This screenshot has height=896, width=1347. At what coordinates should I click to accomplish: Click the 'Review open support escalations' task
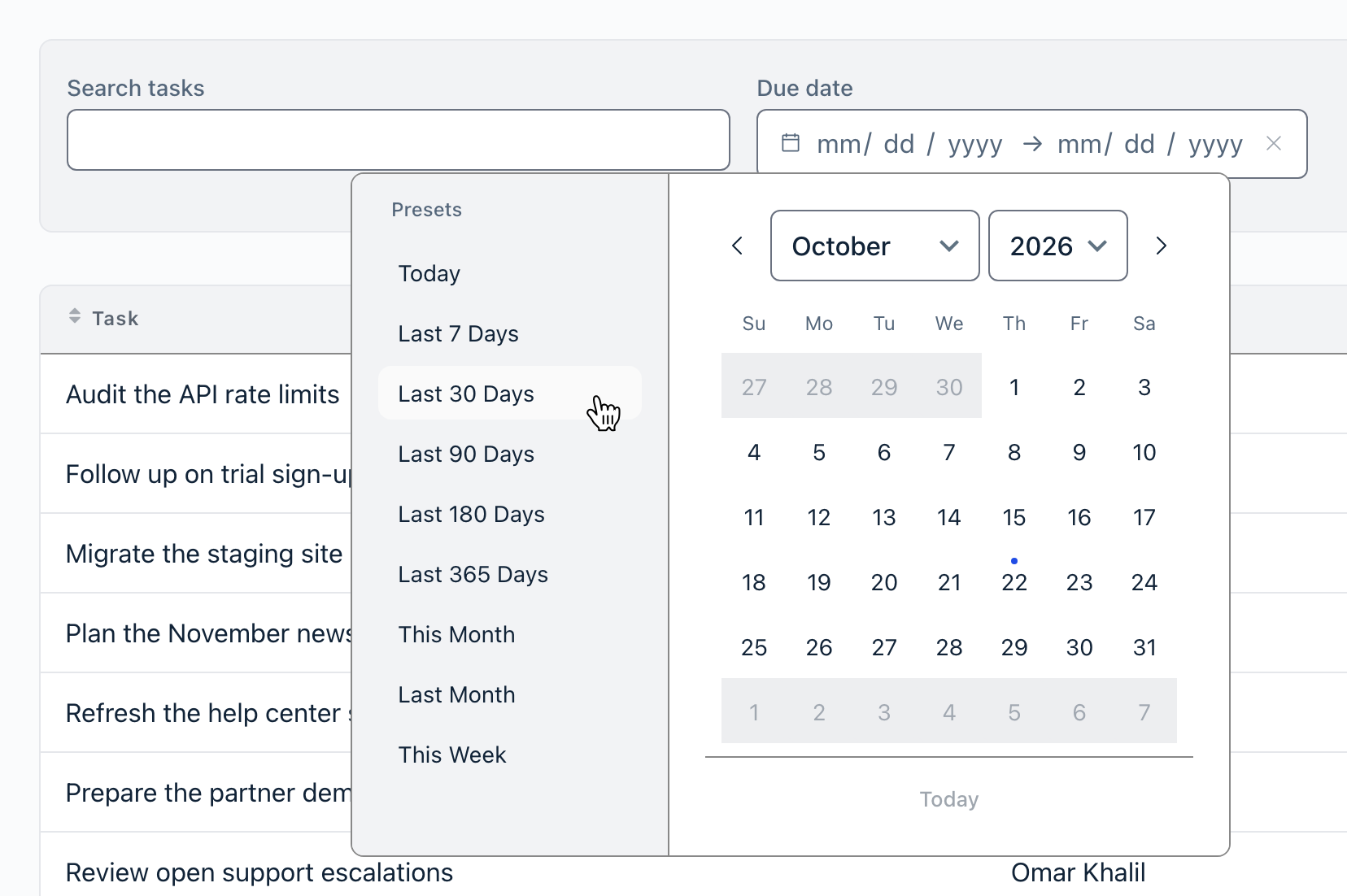259,872
